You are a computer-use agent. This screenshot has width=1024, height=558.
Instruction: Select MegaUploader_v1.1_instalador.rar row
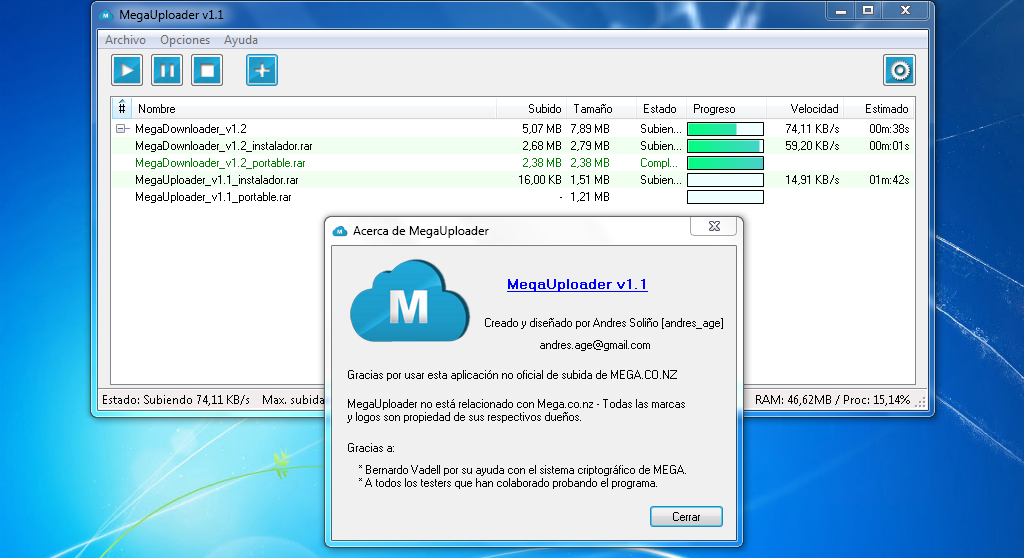(513, 180)
